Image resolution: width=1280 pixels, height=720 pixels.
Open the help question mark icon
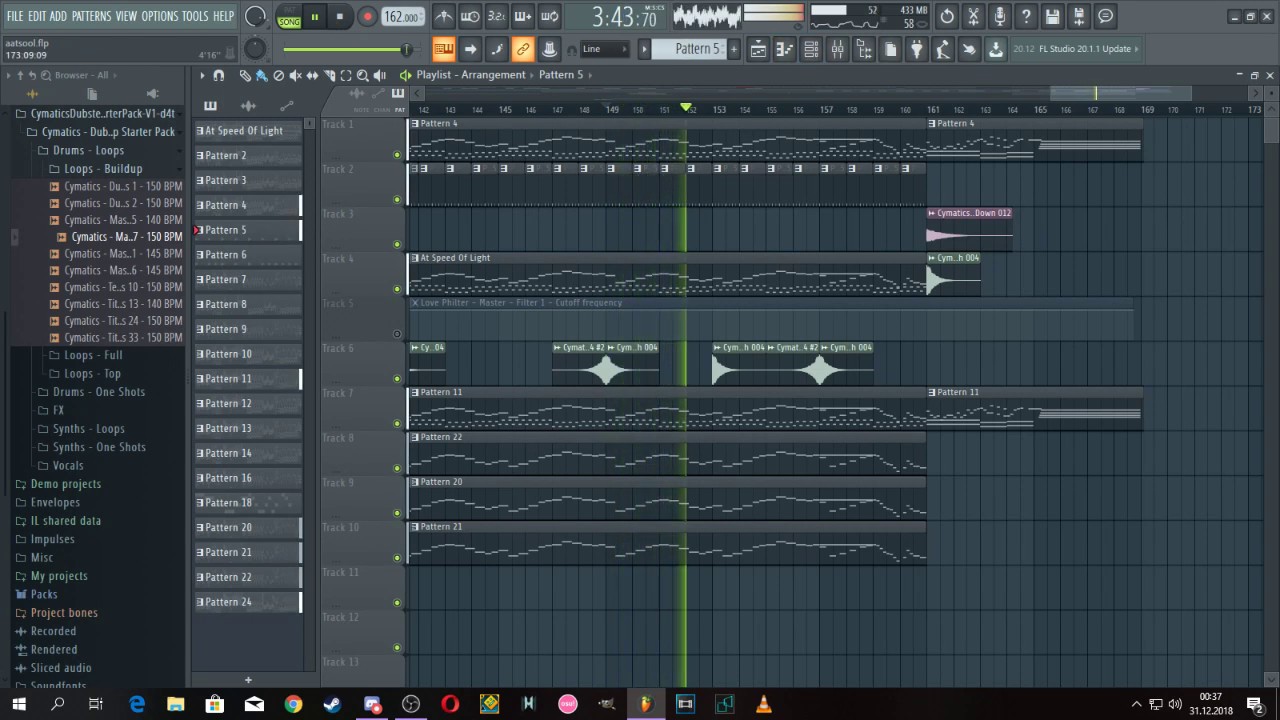(x=1026, y=16)
